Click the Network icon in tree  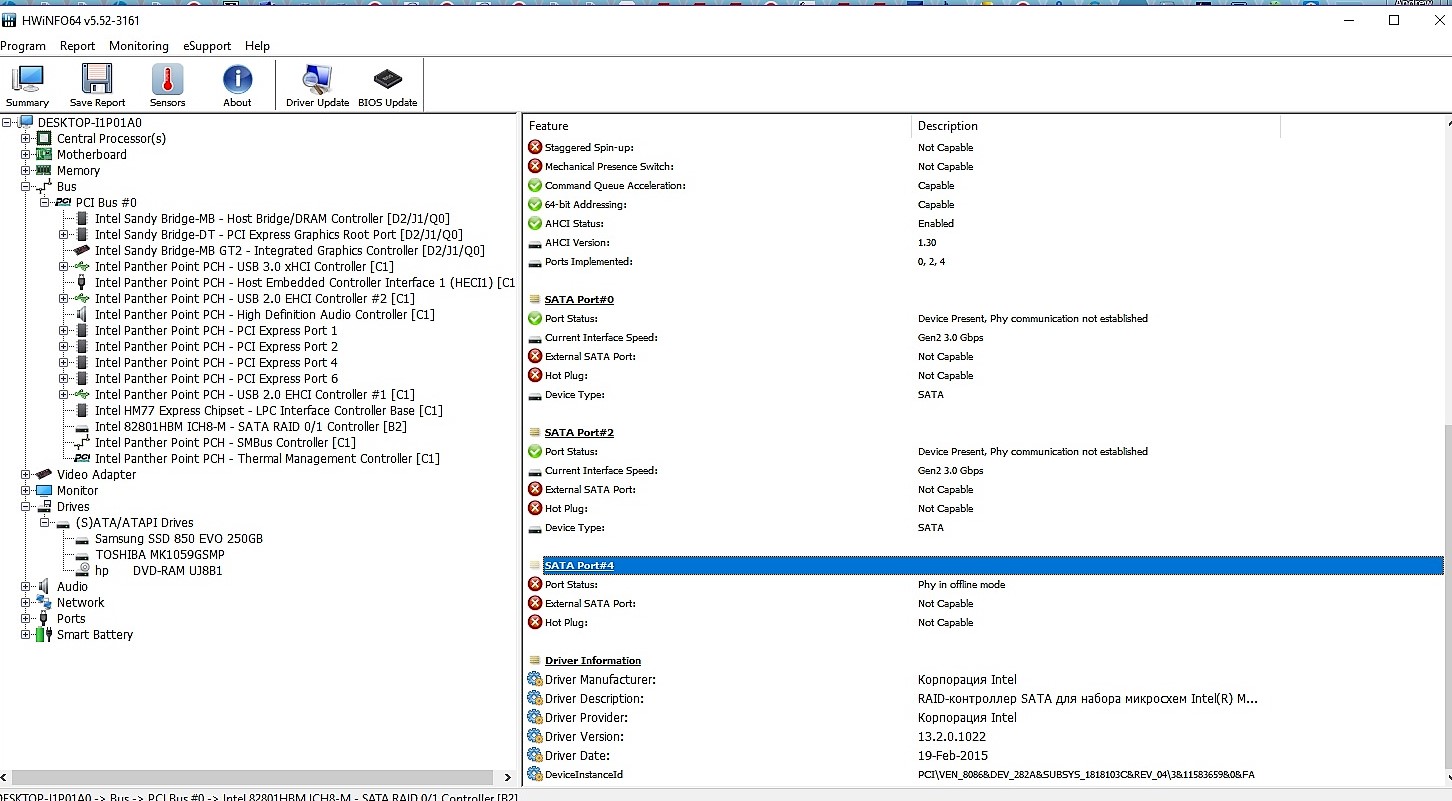point(44,602)
